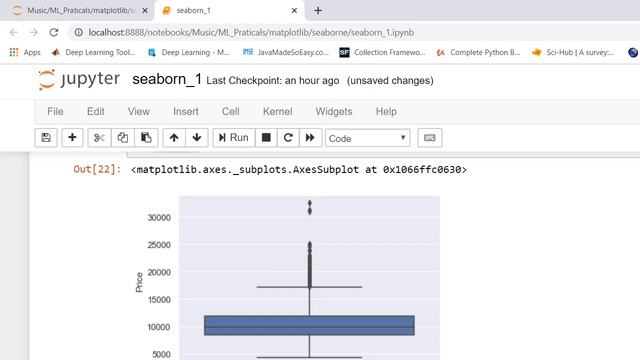The height and width of the screenshot is (360, 640).
Task: Save the notebook with the floppy icon
Action: coord(46,138)
